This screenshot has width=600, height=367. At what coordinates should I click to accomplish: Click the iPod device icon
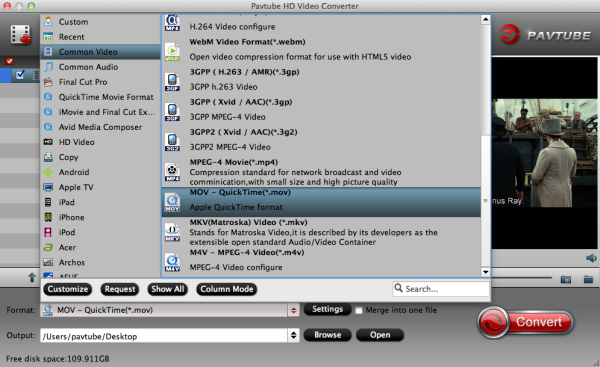[48, 232]
